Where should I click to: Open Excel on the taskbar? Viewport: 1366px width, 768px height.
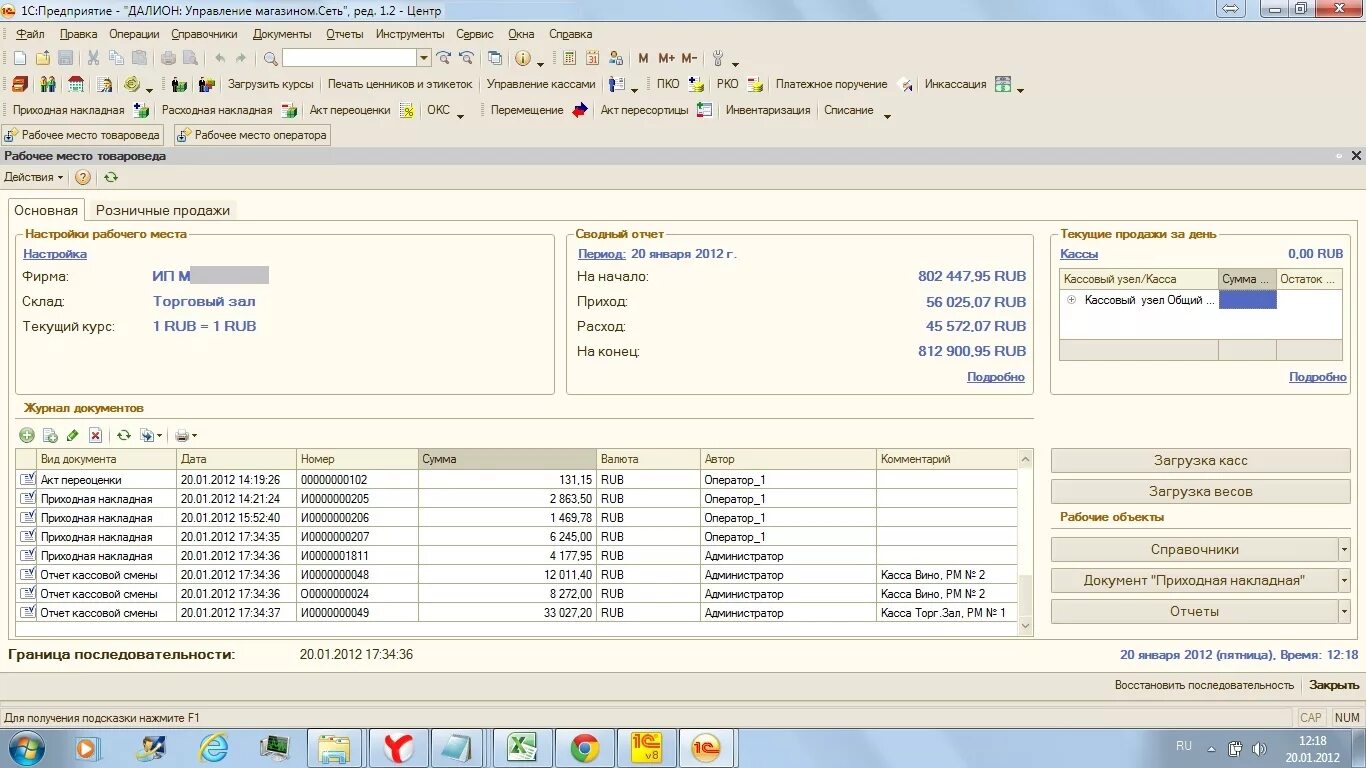coord(523,747)
